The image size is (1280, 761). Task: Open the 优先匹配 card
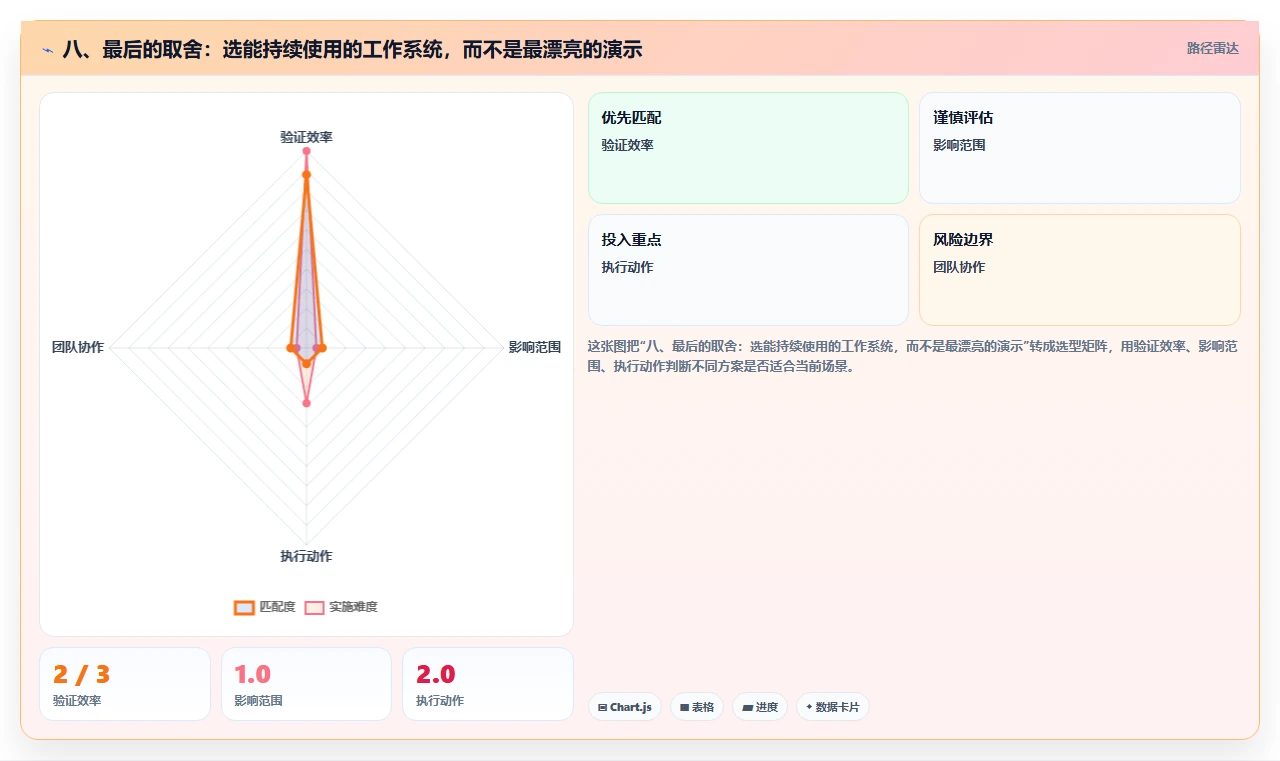(x=748, y=148)
